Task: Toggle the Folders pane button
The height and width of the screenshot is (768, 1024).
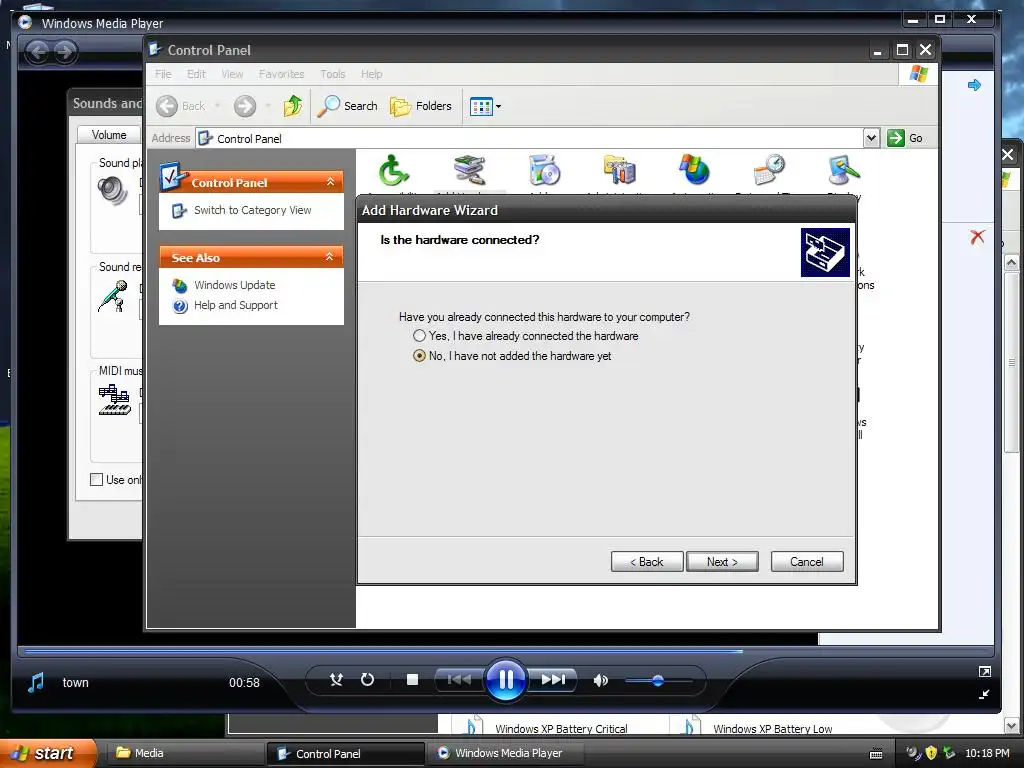Action: tap(421, 106)
